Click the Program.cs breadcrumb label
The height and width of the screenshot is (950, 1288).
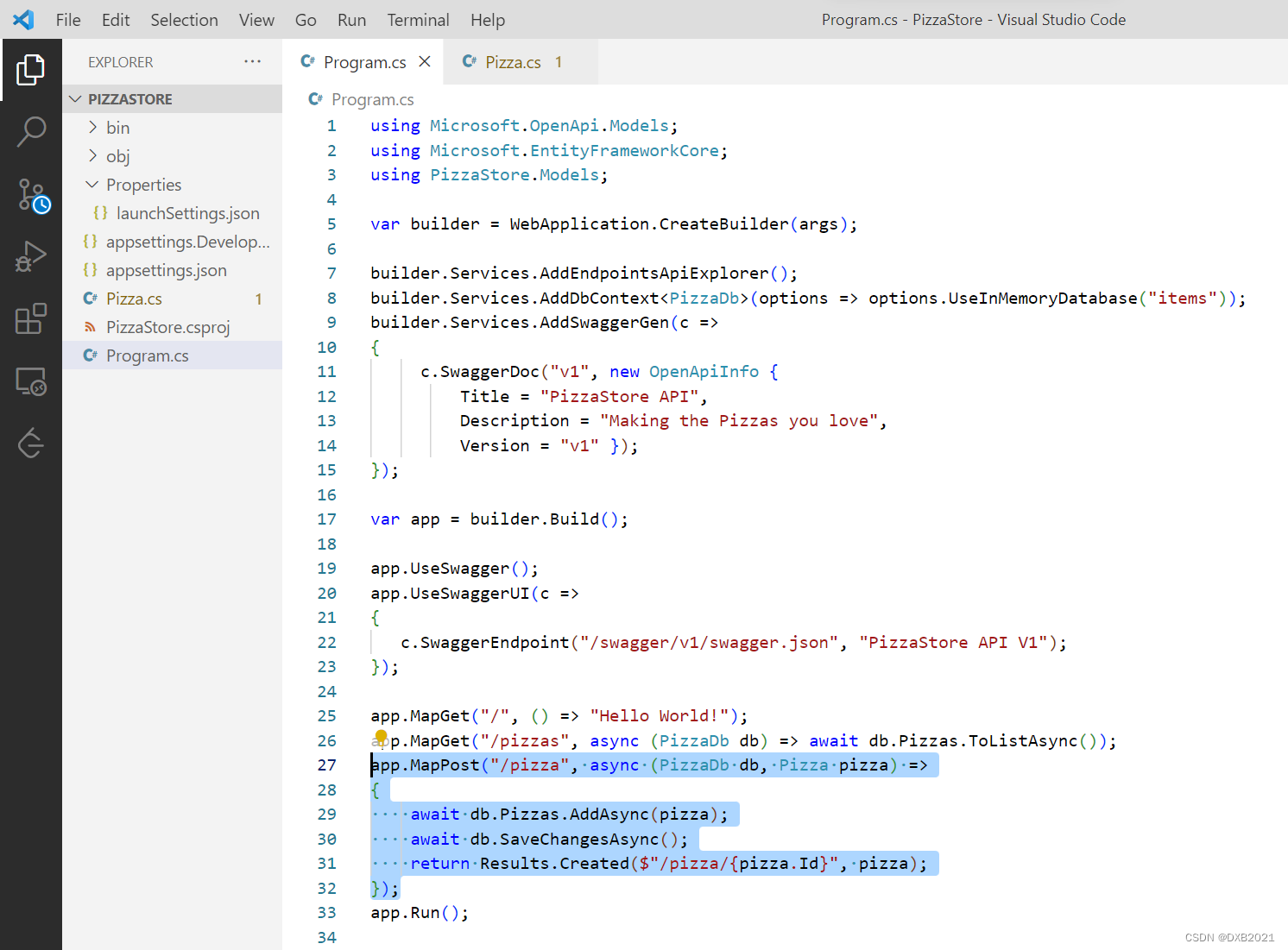tap(372, 99)
